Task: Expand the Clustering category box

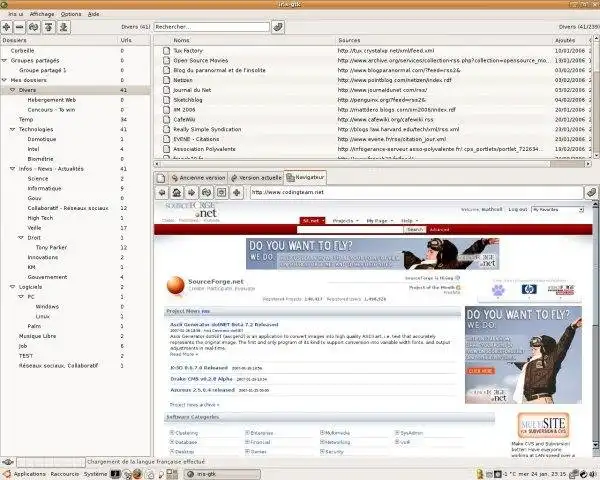Action: (172, 433)
